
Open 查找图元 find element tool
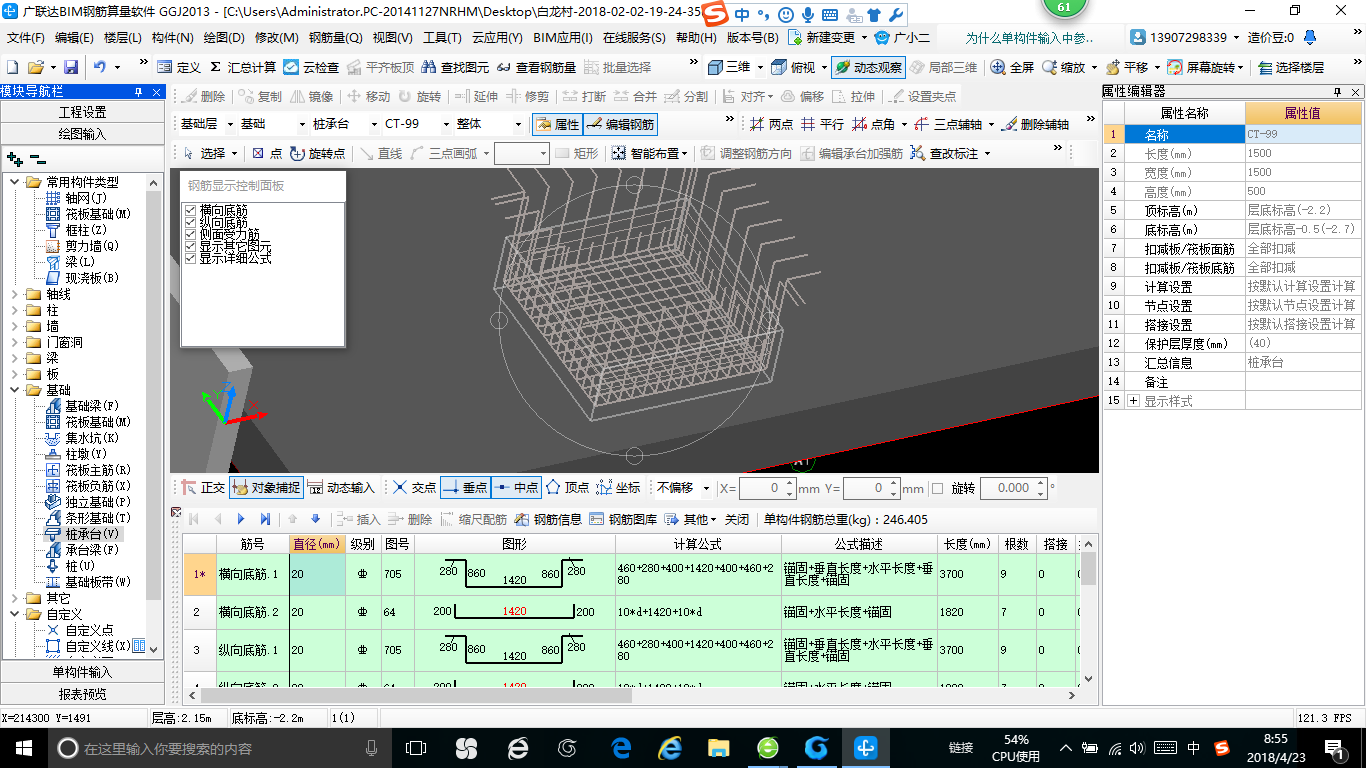455,67
